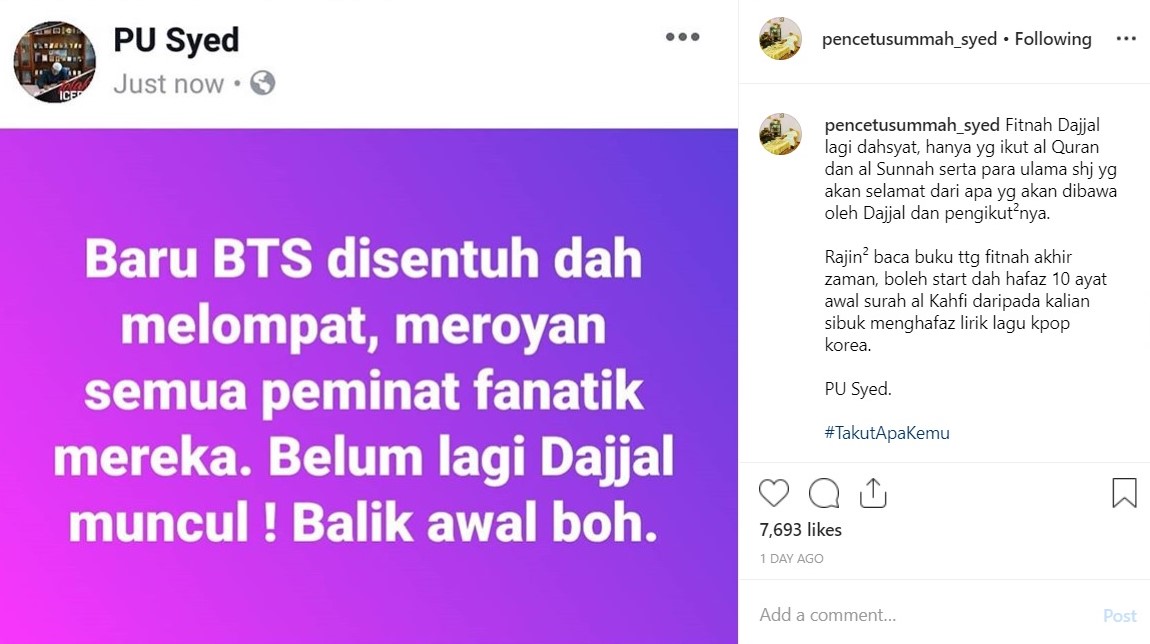Like the post with the heart icon

point(774,493)
